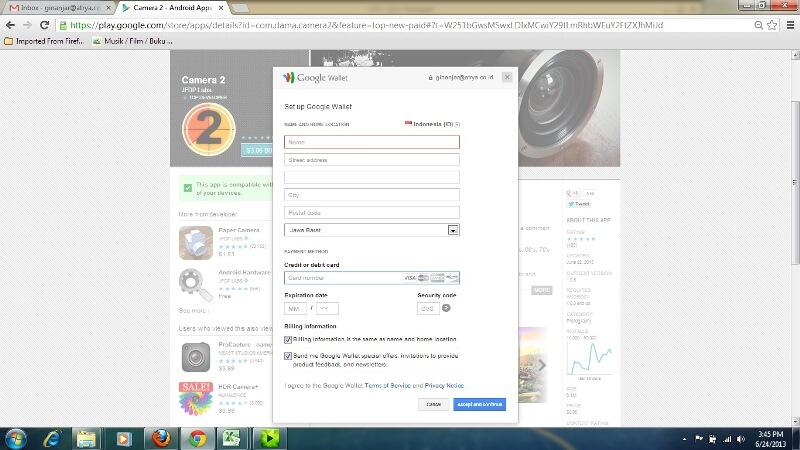Click the YY expiration year field
This screenshot has height=450, width=800.
point(328,309)
